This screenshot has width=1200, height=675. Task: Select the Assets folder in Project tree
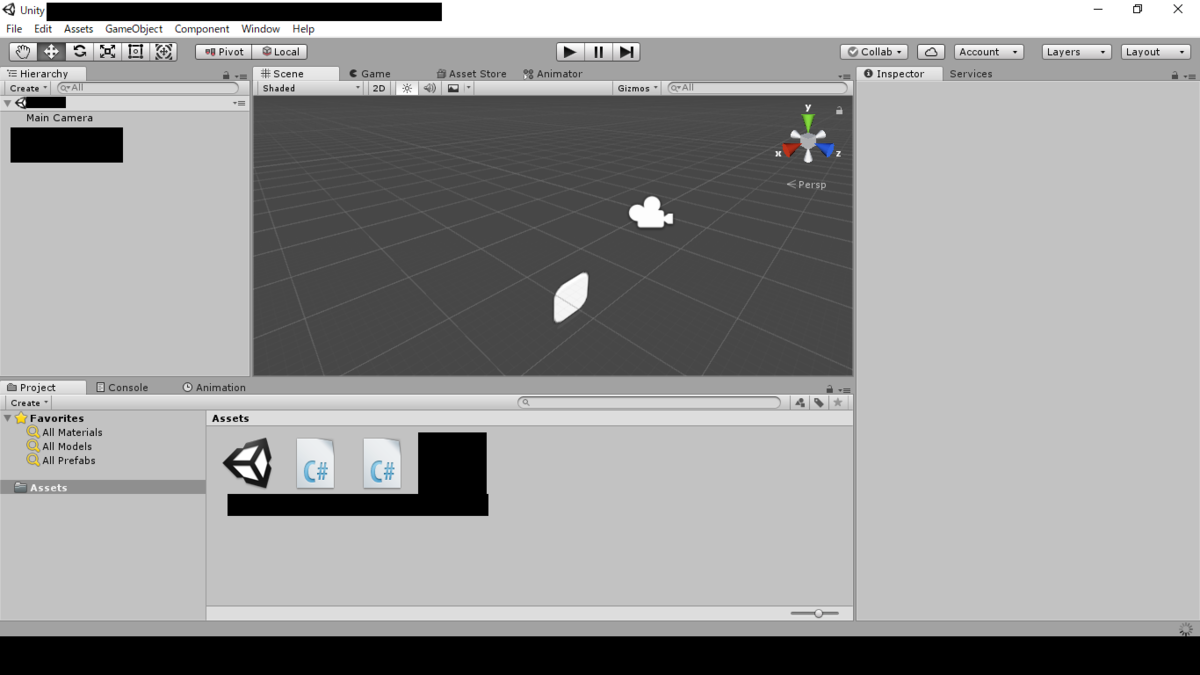(x=103, y=488)
